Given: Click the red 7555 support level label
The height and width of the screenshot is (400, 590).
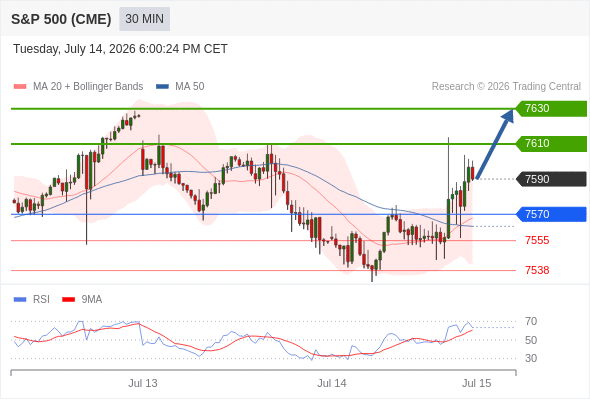Looking at the screenshot, I should point(537,240).
